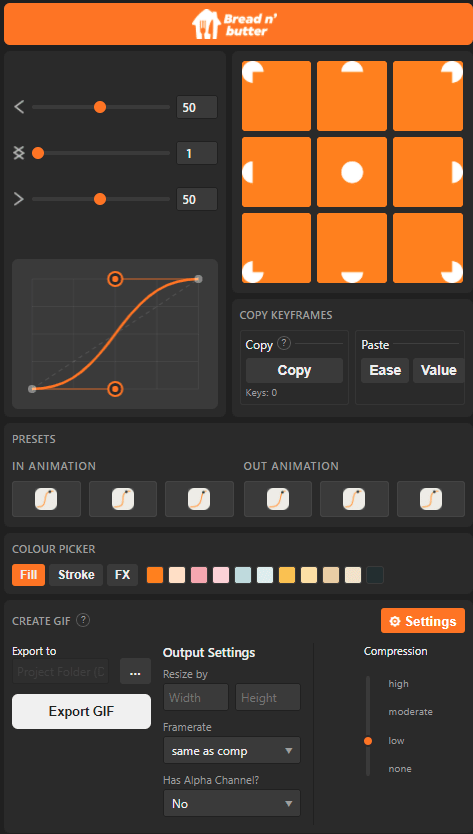Click the ease-in slider knob at 50

[x=99, y=107]
